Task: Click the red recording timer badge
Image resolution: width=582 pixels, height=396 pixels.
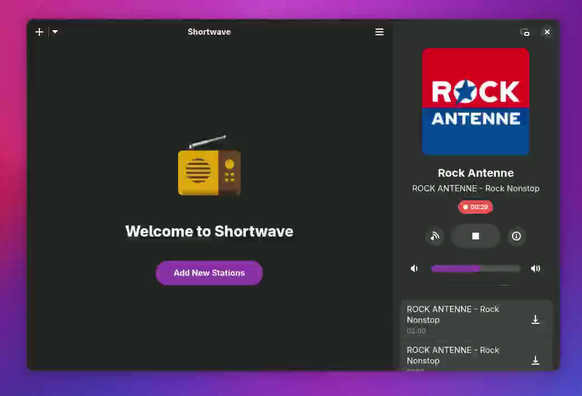Action: coord(475,207)
